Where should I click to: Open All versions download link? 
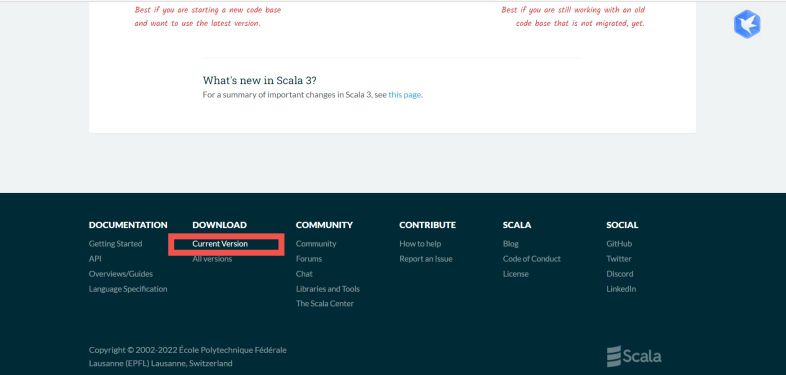point(212,259)
